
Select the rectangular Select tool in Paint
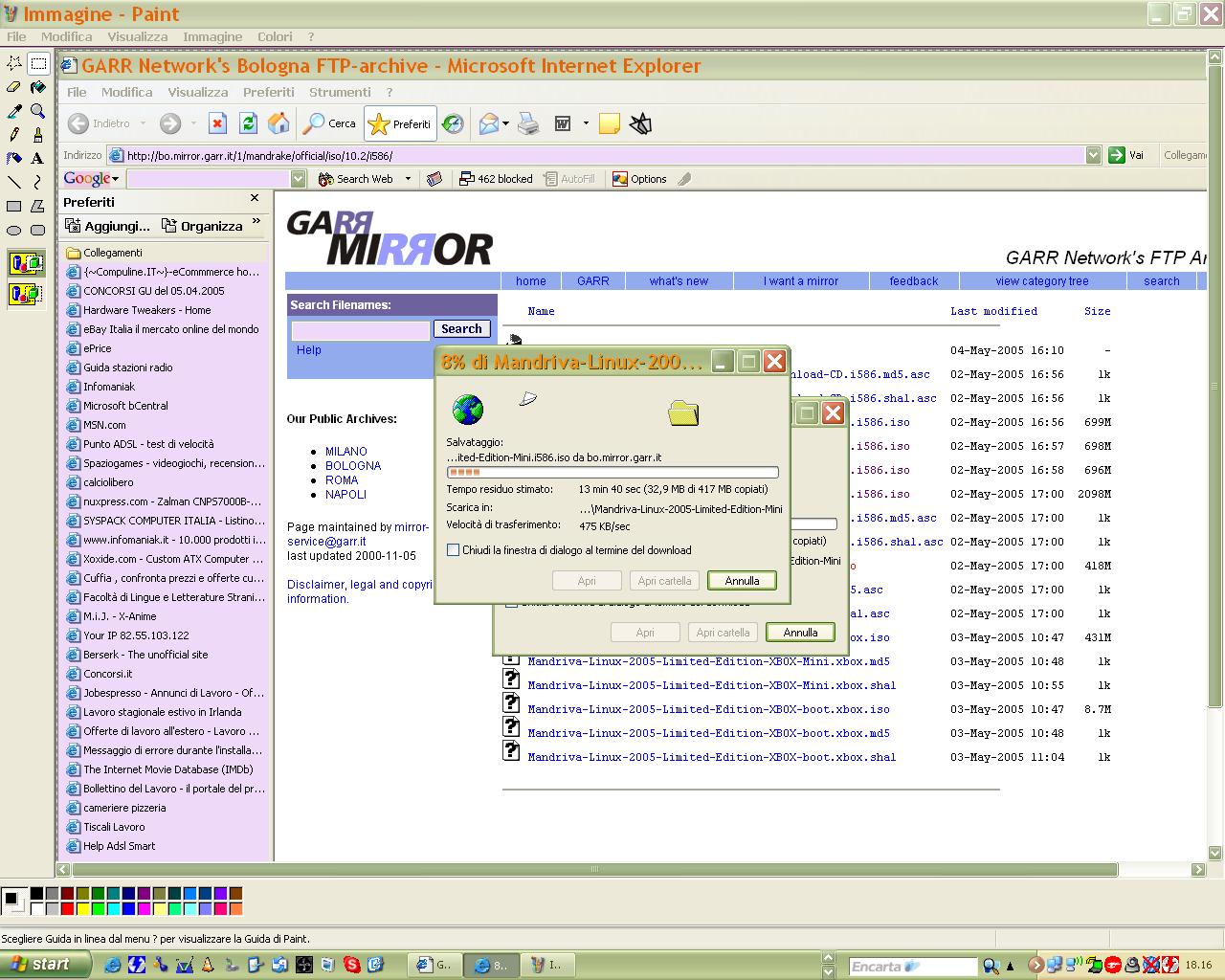click(38, 63)
